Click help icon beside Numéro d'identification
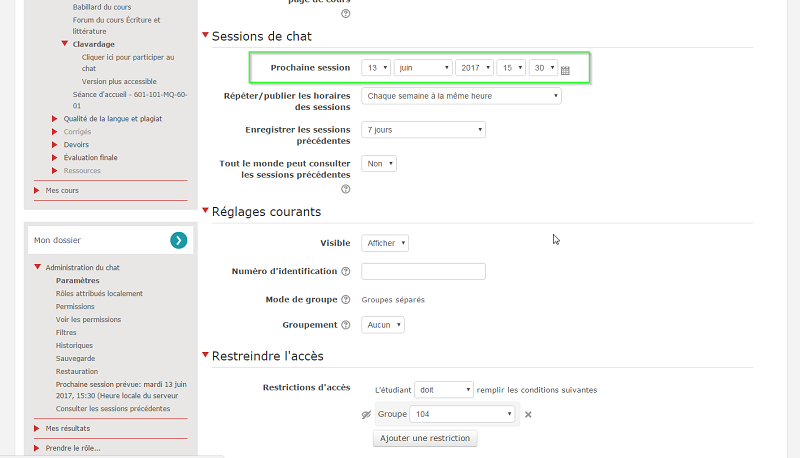800x458 pixels. tap(346, 271)
